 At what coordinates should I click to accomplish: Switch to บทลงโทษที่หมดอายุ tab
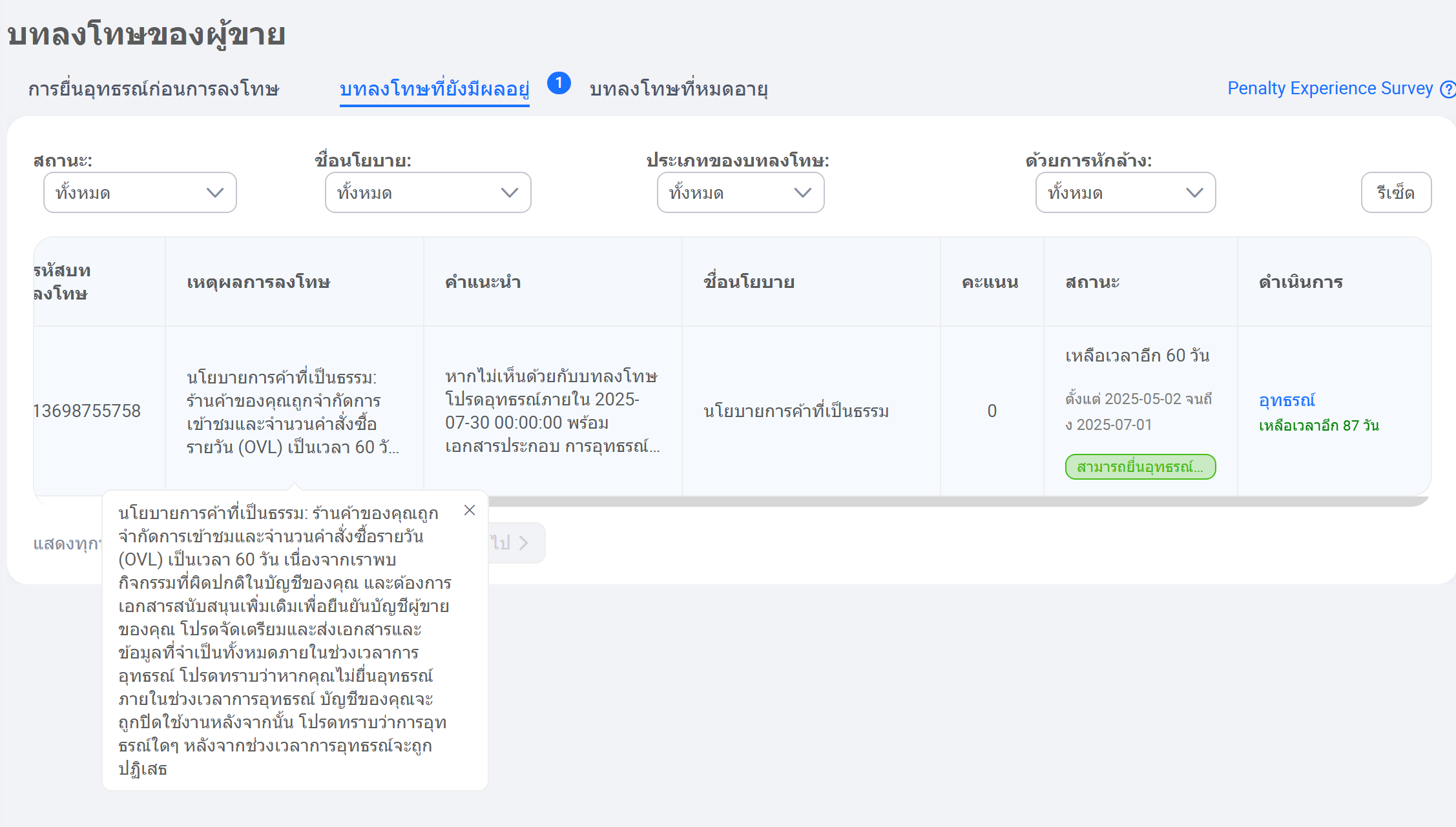(x=678, y=89)
